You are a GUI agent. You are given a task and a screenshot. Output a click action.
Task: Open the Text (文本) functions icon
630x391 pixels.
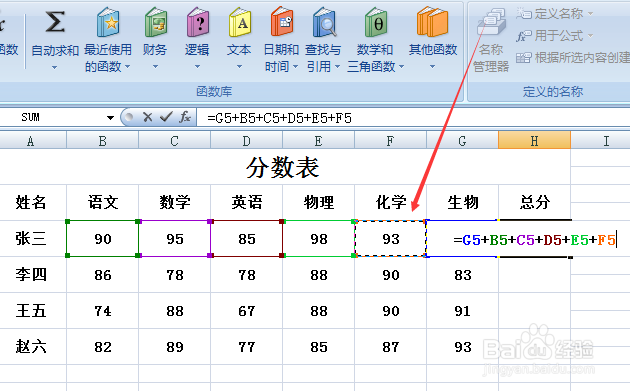[240, 23]
